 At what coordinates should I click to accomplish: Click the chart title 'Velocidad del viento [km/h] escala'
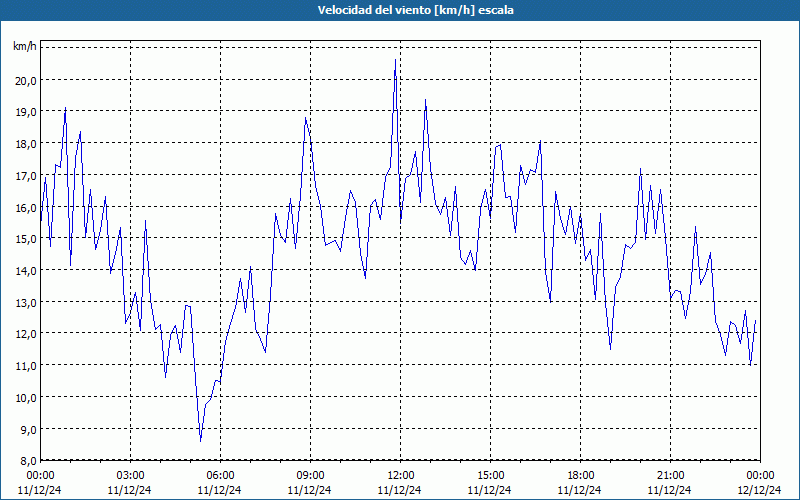[x=415, y=10]
